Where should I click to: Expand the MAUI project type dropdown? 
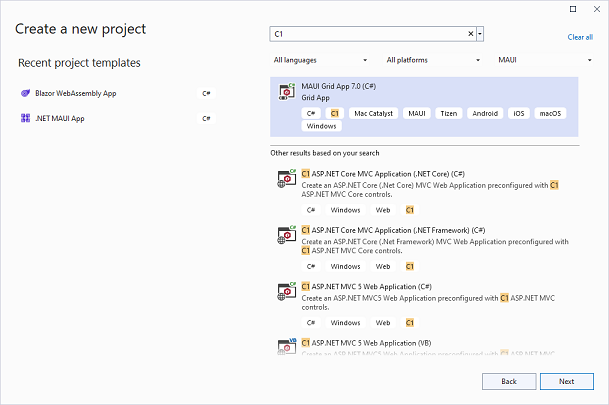(x=545, y=60)
